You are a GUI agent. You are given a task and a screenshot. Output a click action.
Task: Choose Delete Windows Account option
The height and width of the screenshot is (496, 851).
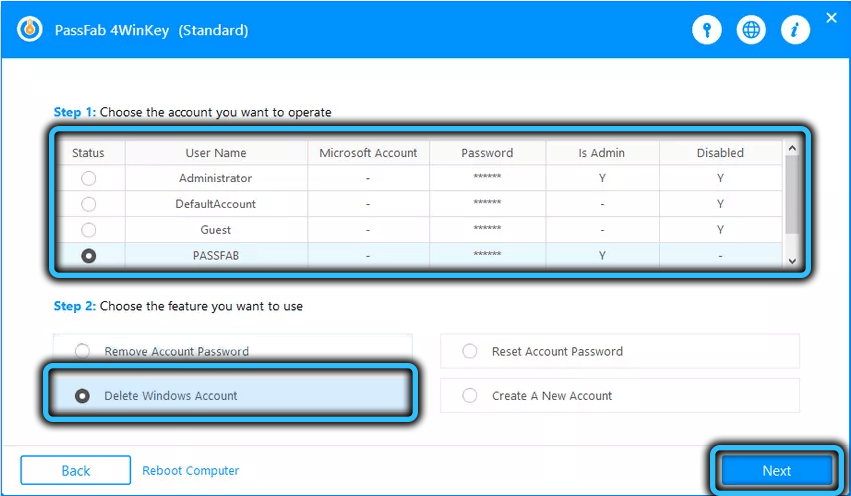(x=83, y=396)
